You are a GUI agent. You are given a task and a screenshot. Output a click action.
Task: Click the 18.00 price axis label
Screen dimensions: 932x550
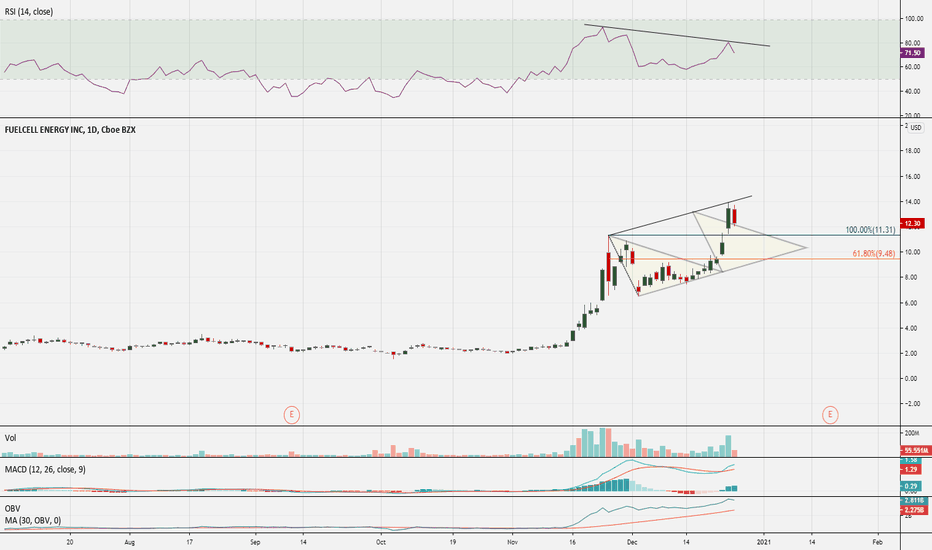coord(912,151)
